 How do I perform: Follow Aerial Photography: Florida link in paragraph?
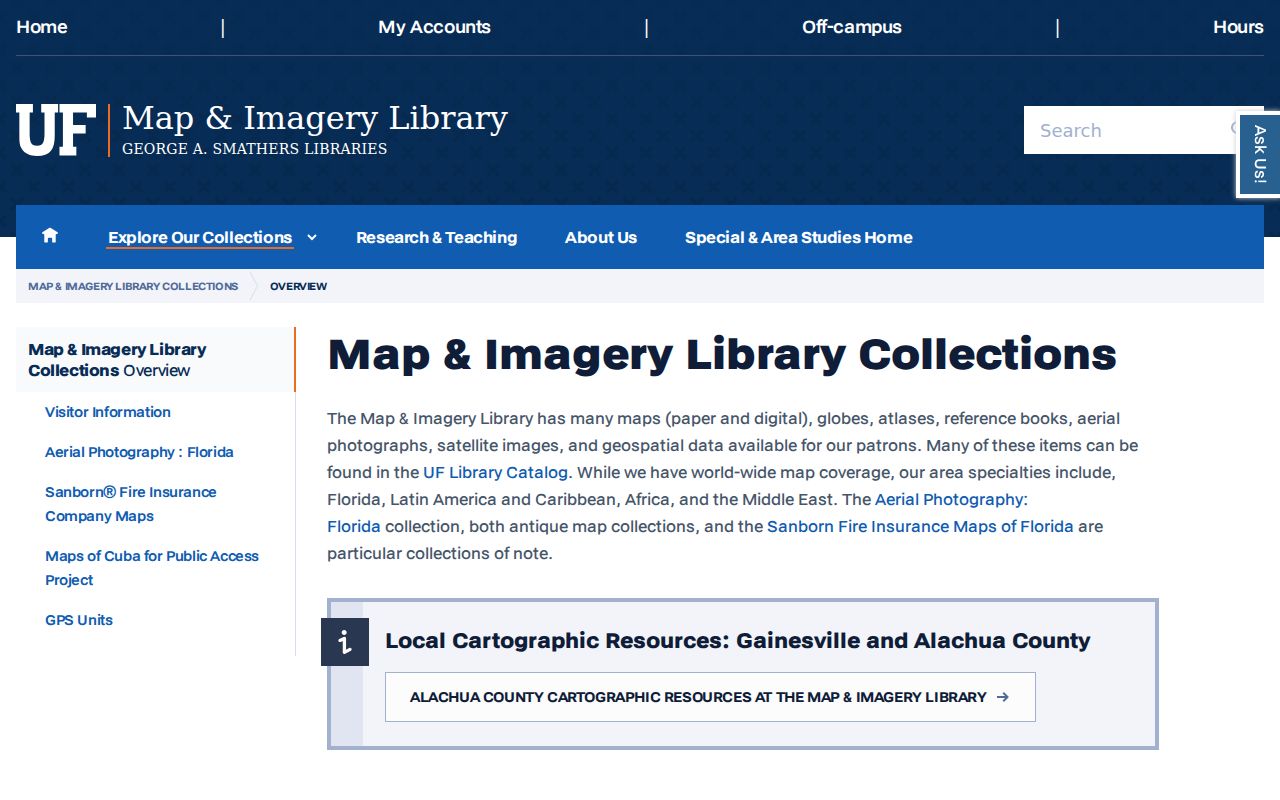coord(951,499)
